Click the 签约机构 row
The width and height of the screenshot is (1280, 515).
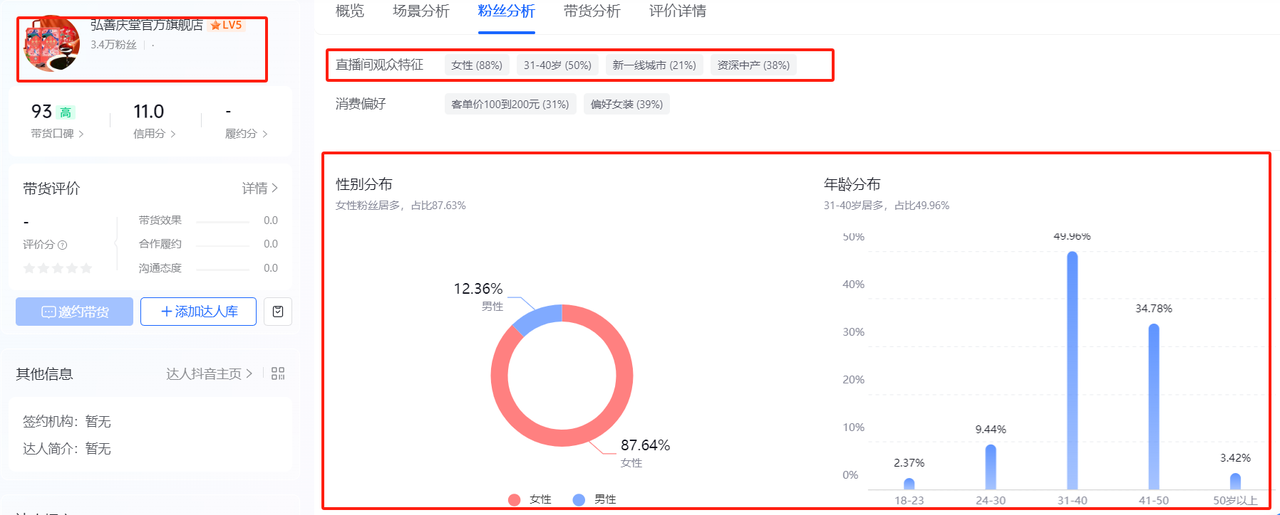[x=66, y=422]
